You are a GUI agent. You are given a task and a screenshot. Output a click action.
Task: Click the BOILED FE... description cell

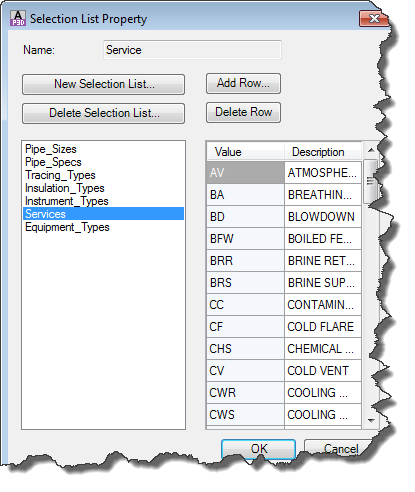coord(323,239)
